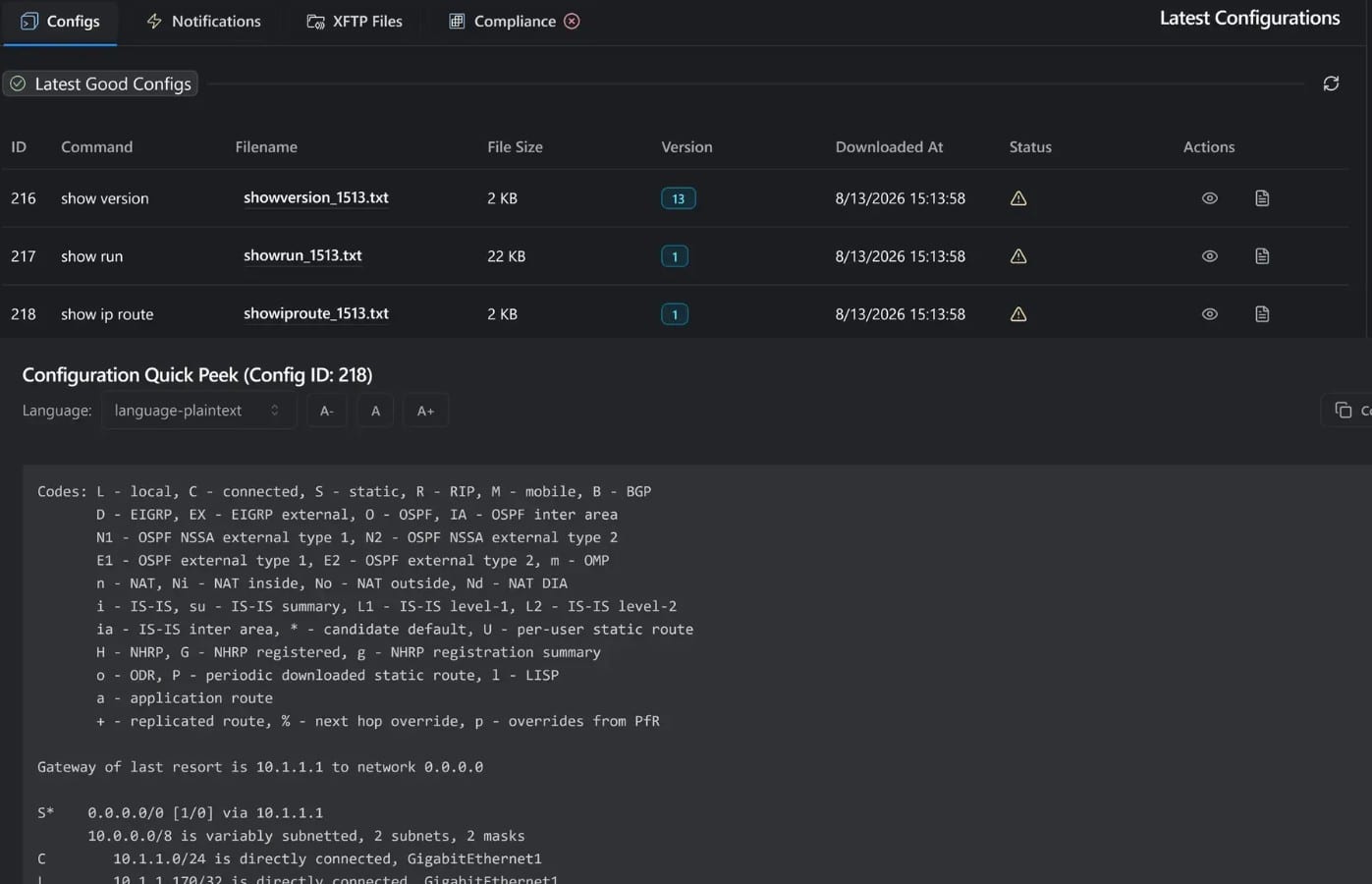This screenshot has width=1372, height=884.
Task: Click the Version column header
Action: [686, 146]
